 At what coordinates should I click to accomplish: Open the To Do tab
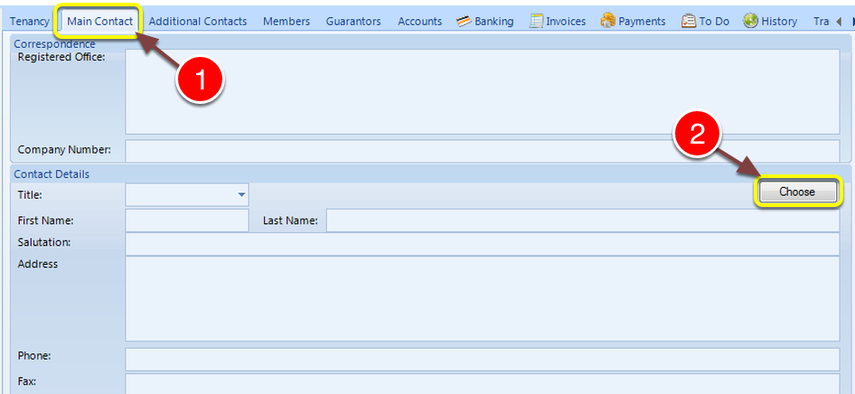point(705,21)
